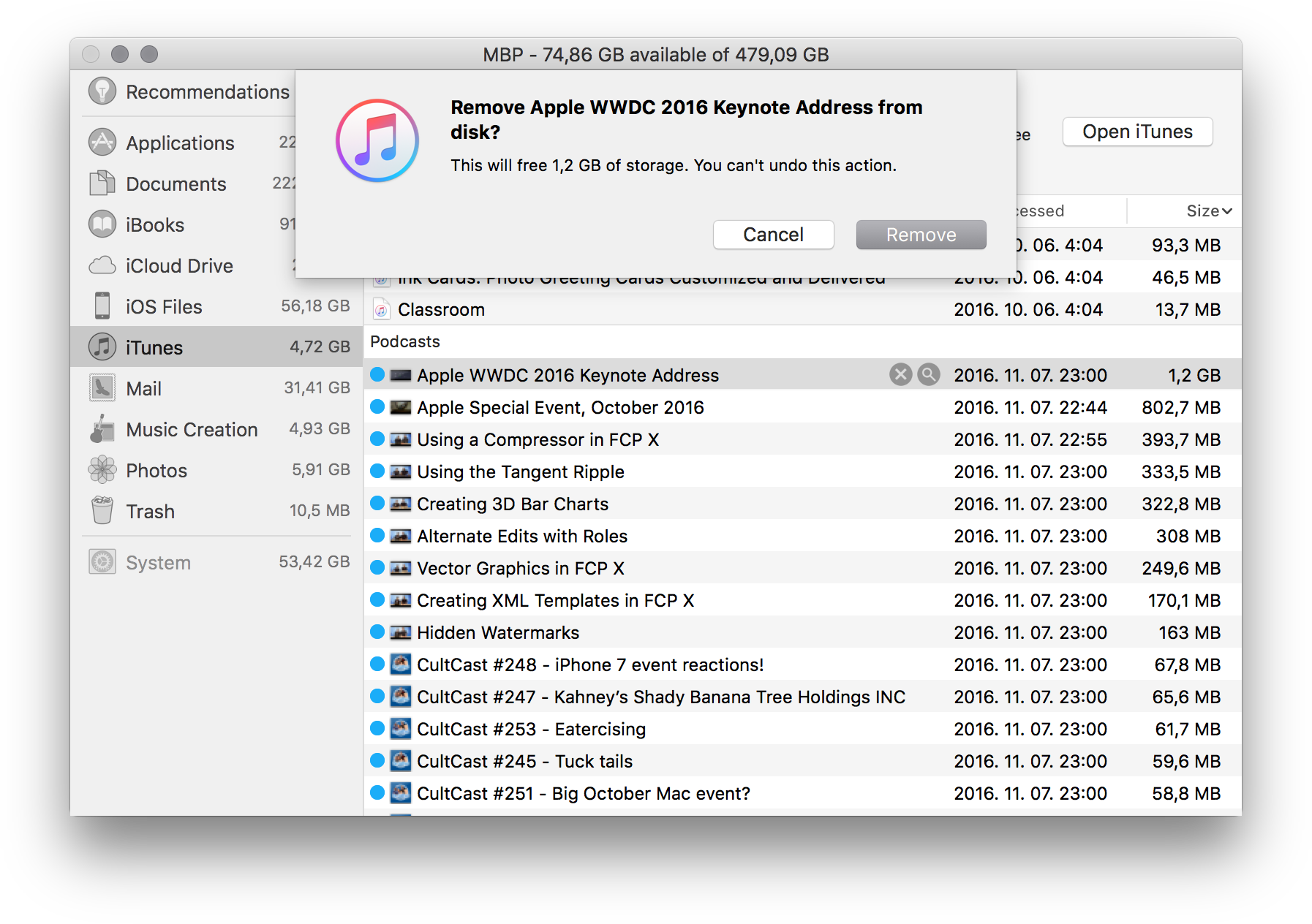Click unplayed blue dot for Hidden Watermarks
This screenshot has width=1312, height=924.
pyautogui.click(x=377, y=632)
